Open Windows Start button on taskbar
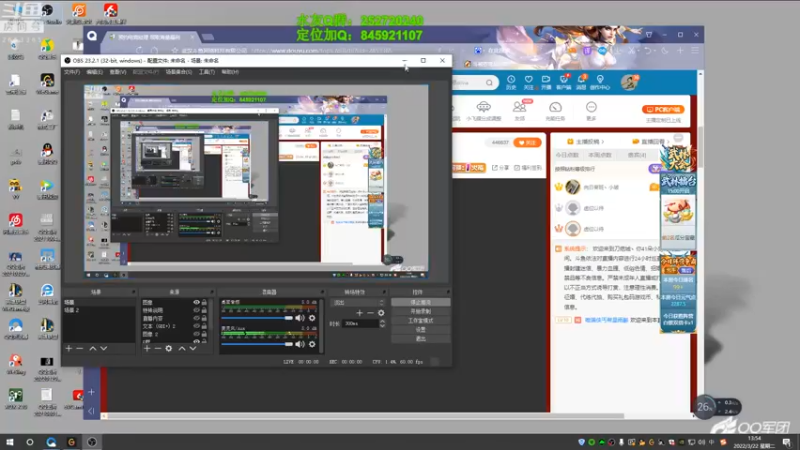Viewport: 800px width, 450px height. [x=10, y=442]
